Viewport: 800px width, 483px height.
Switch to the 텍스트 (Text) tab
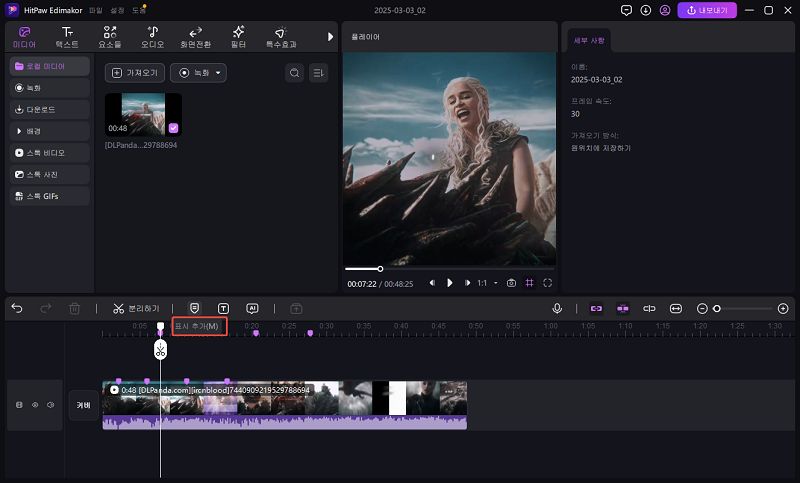click(67, 37)
